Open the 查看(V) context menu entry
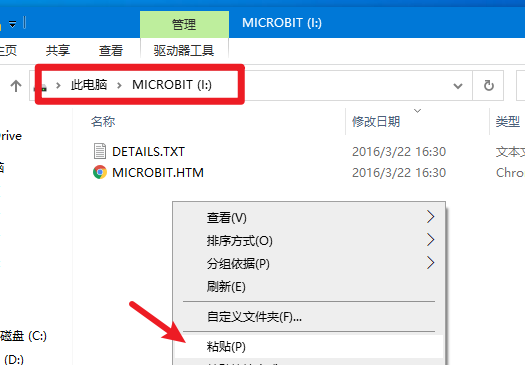This screenshot has width=525, height=365. click(309, 218)
